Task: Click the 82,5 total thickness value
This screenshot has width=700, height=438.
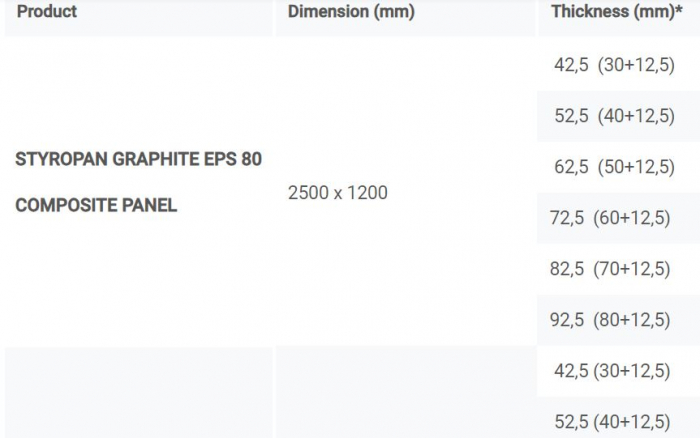Action: [567, 269]
